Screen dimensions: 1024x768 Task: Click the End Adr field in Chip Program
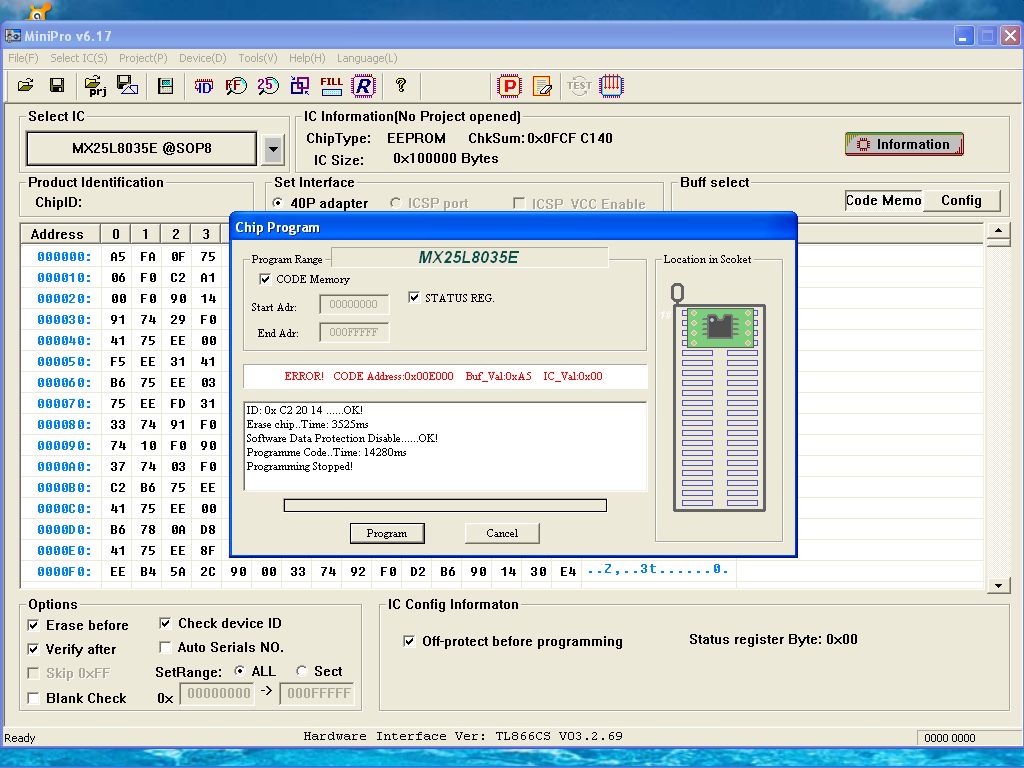coord(354,332)
